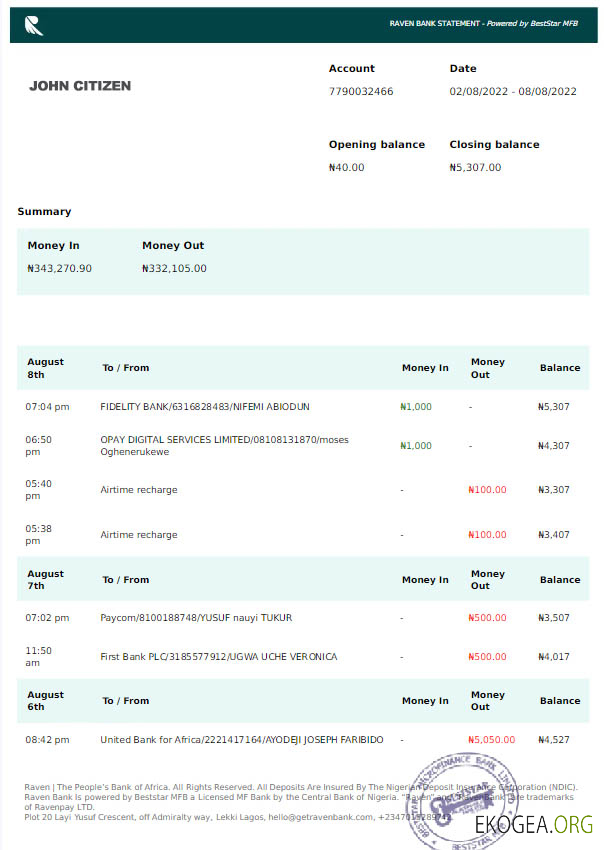The height and width of the screenshot is (850, 604).
Task: Click balance ₦3,307 in the 05:40 row
Action: [x=554, y=490]
